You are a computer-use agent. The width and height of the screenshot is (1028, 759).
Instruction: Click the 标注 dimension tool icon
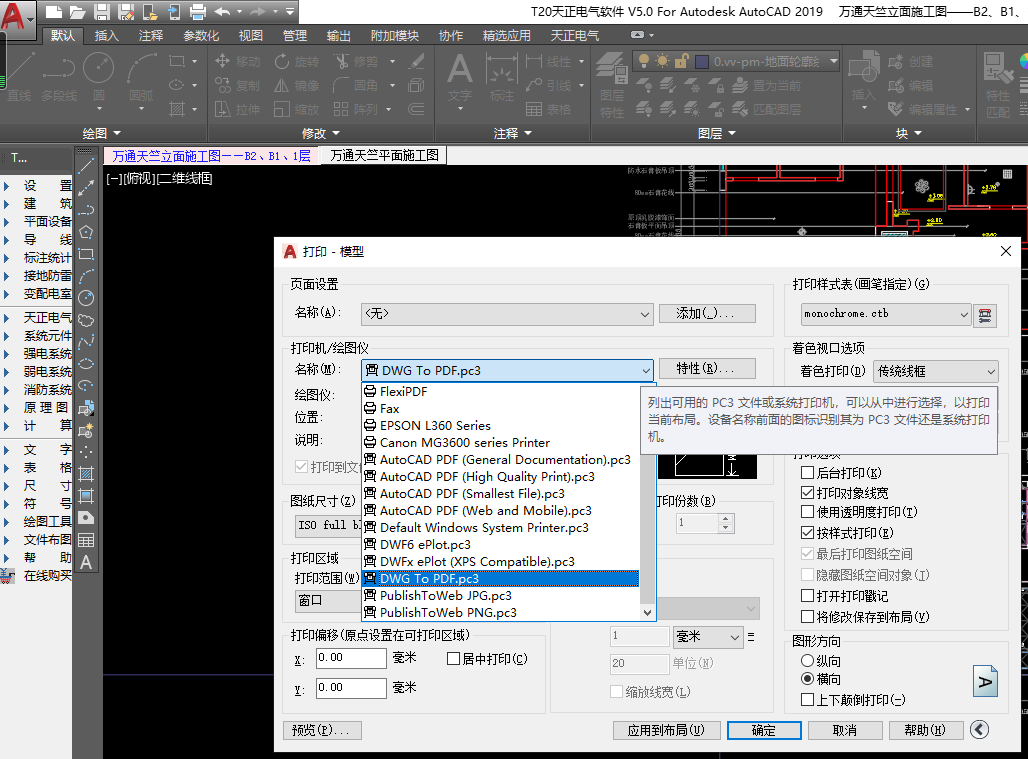click(502, 77)
